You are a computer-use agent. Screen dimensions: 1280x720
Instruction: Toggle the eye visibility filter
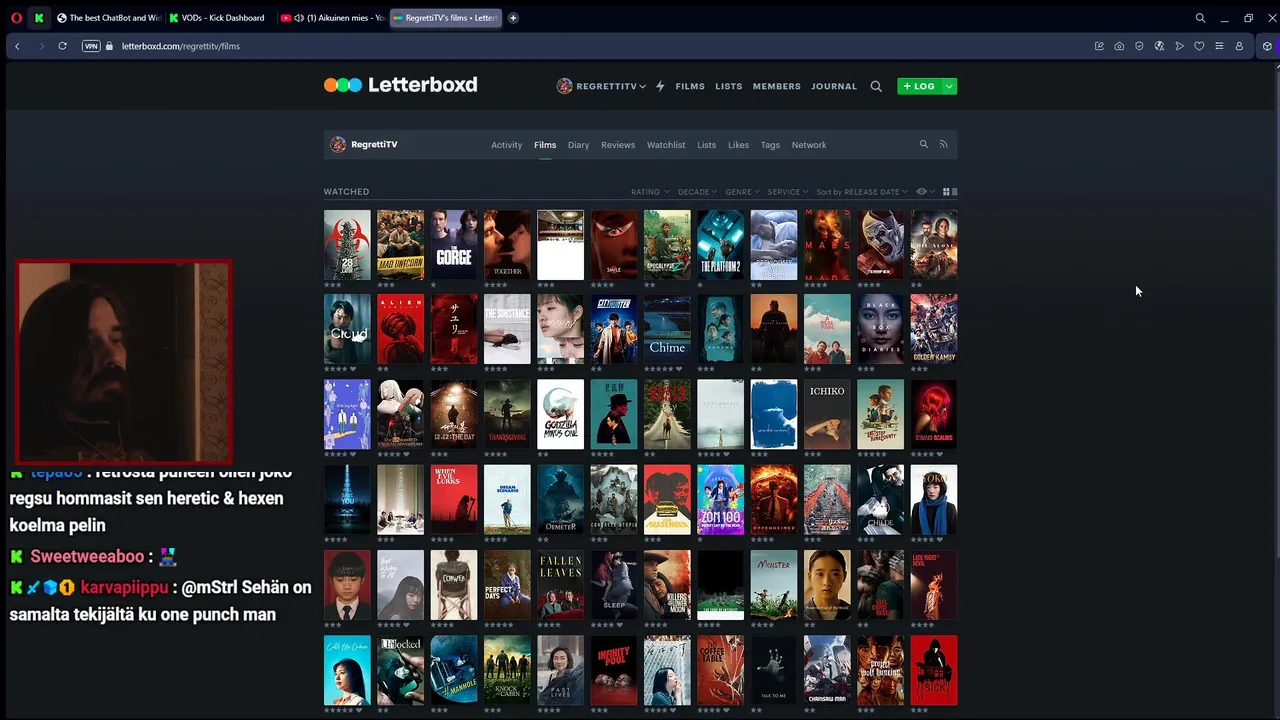925,191
